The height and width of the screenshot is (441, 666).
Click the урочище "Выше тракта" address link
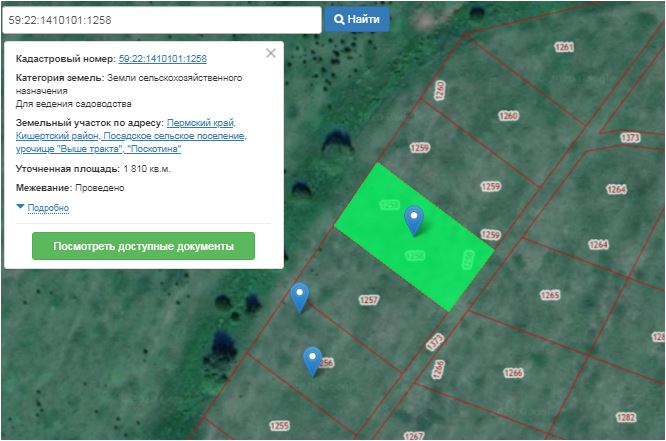coord(66,148)
